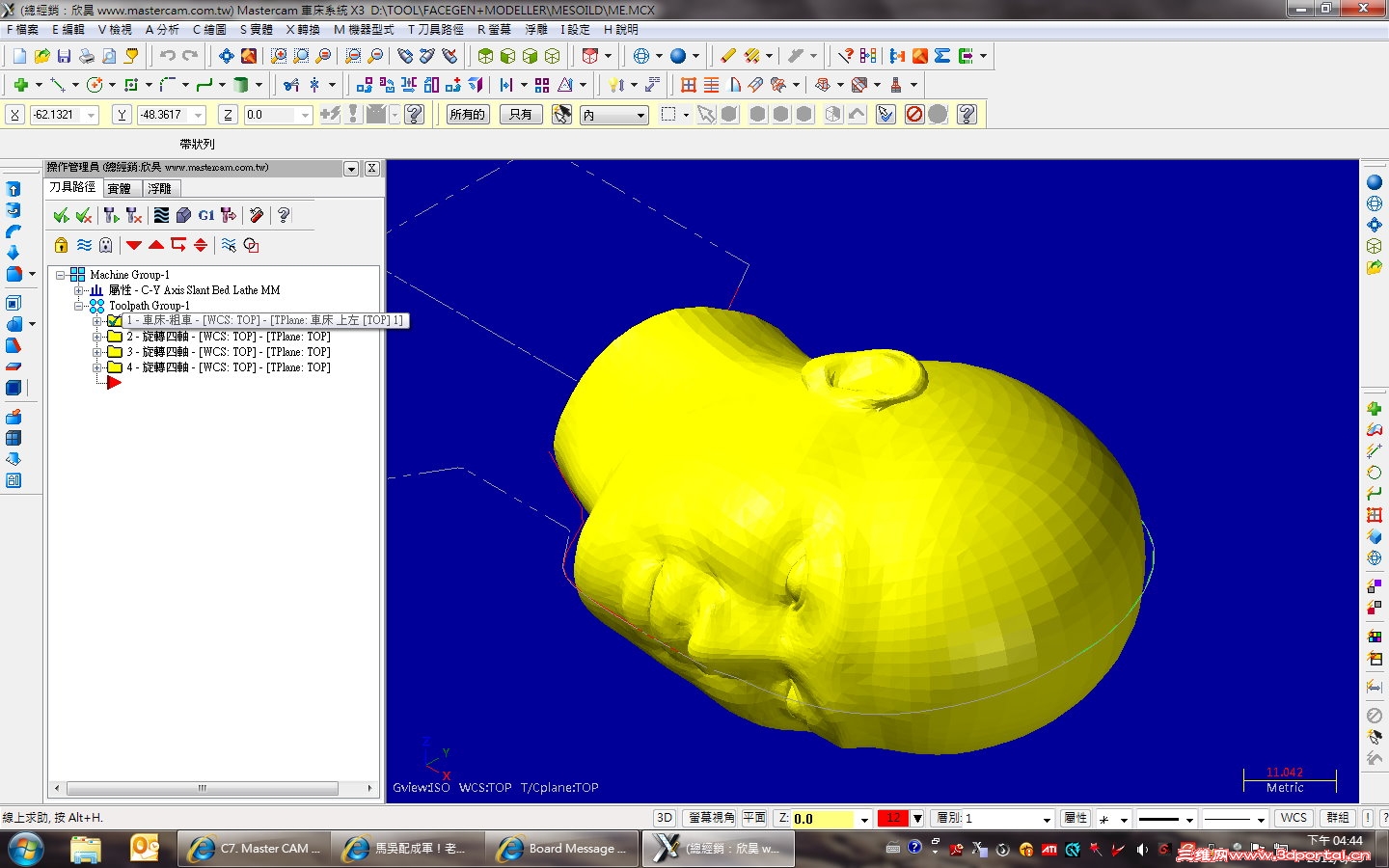The width and height of the screenshot is (1389, 868).
Task: Click the ghost icon to toggle posting
Action: [x=106, y=245]
